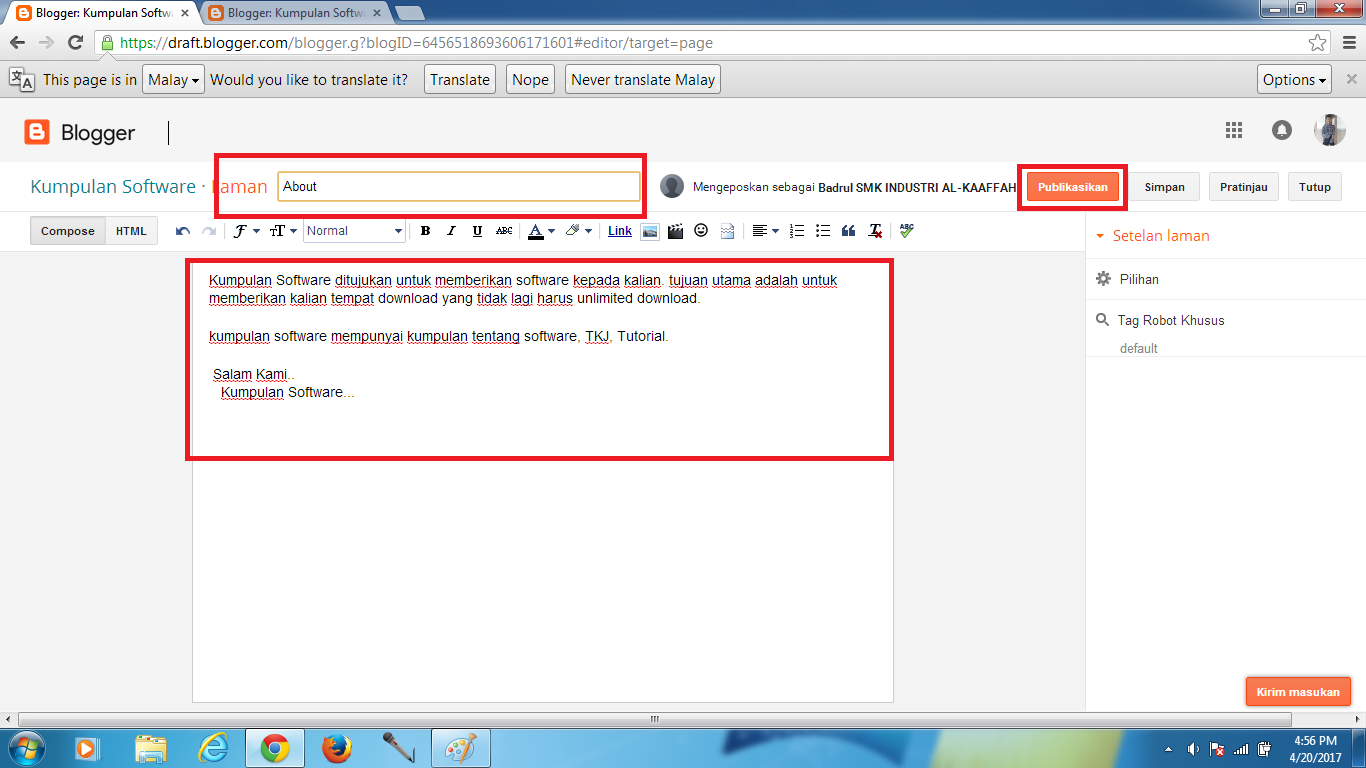Open the notifications bell

click(x=1281, y=130)
